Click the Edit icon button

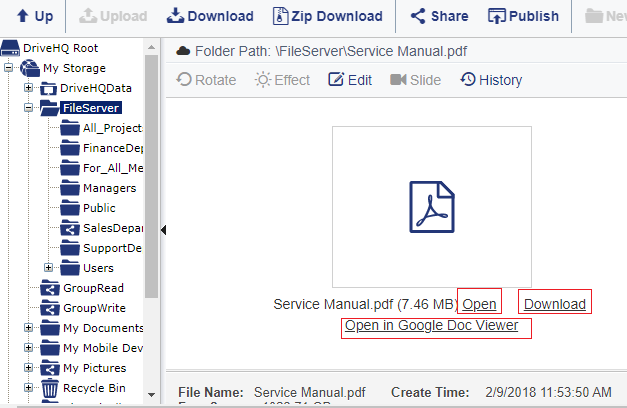coord(350,80)
